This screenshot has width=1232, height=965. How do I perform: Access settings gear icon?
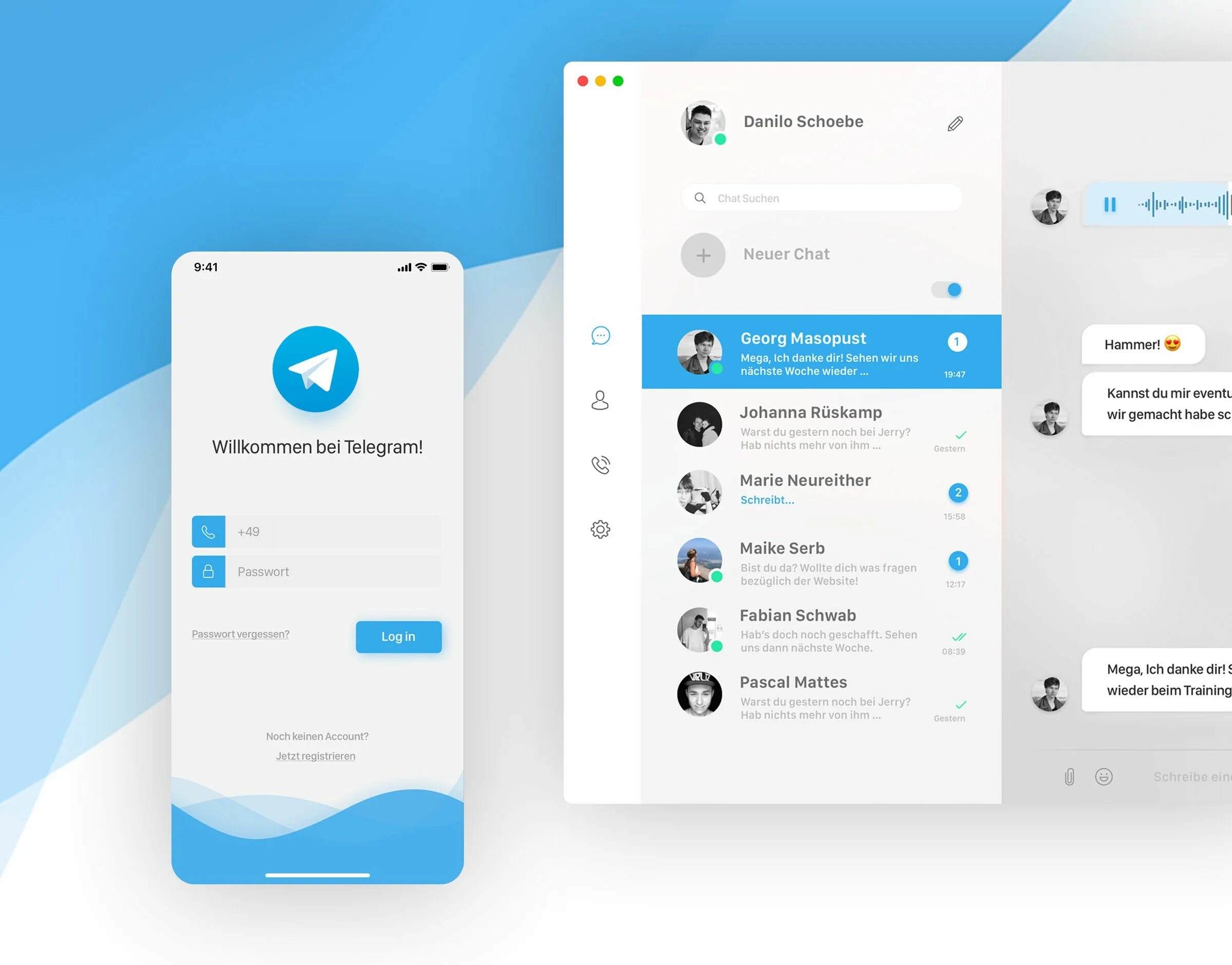pos(600,530)
